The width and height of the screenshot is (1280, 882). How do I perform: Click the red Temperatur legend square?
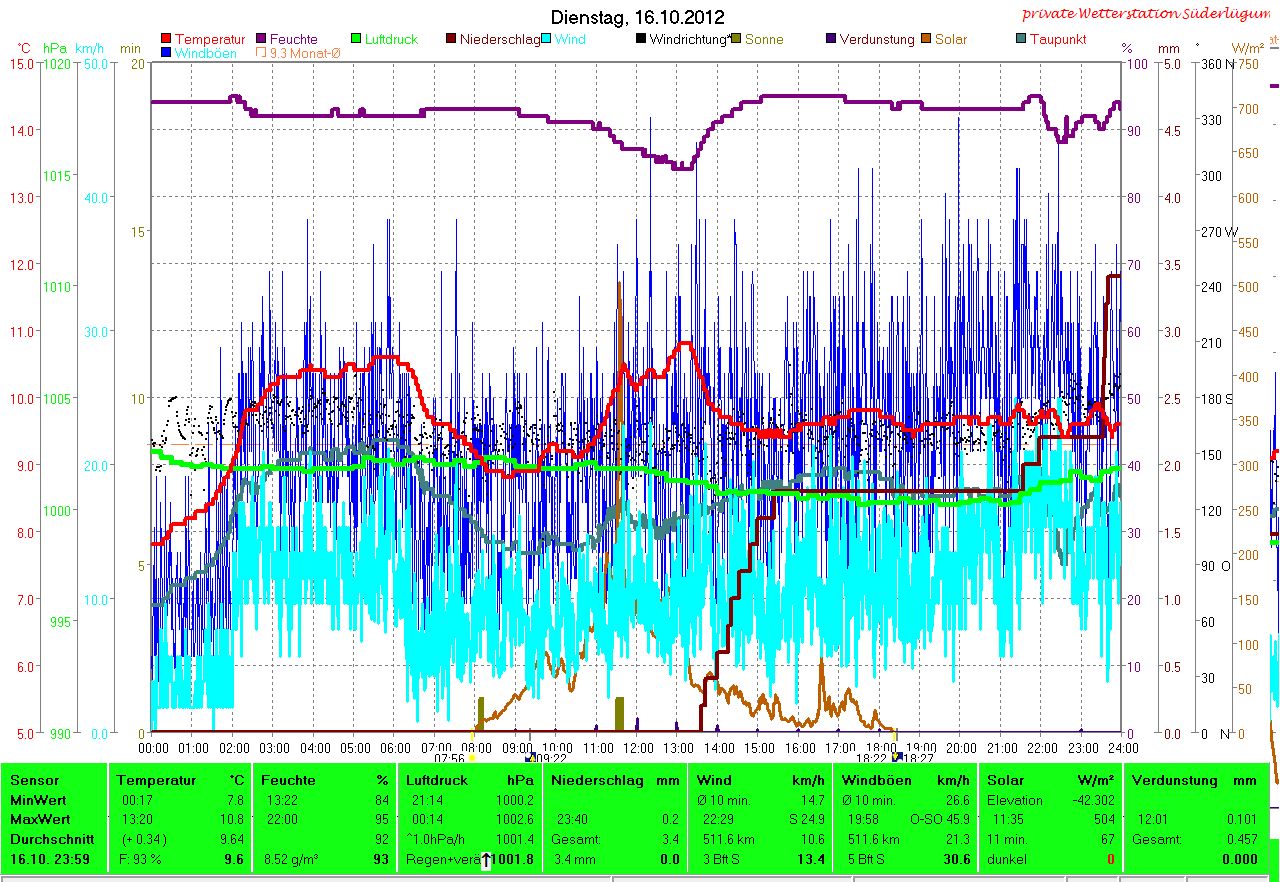[x=166, y=39]
